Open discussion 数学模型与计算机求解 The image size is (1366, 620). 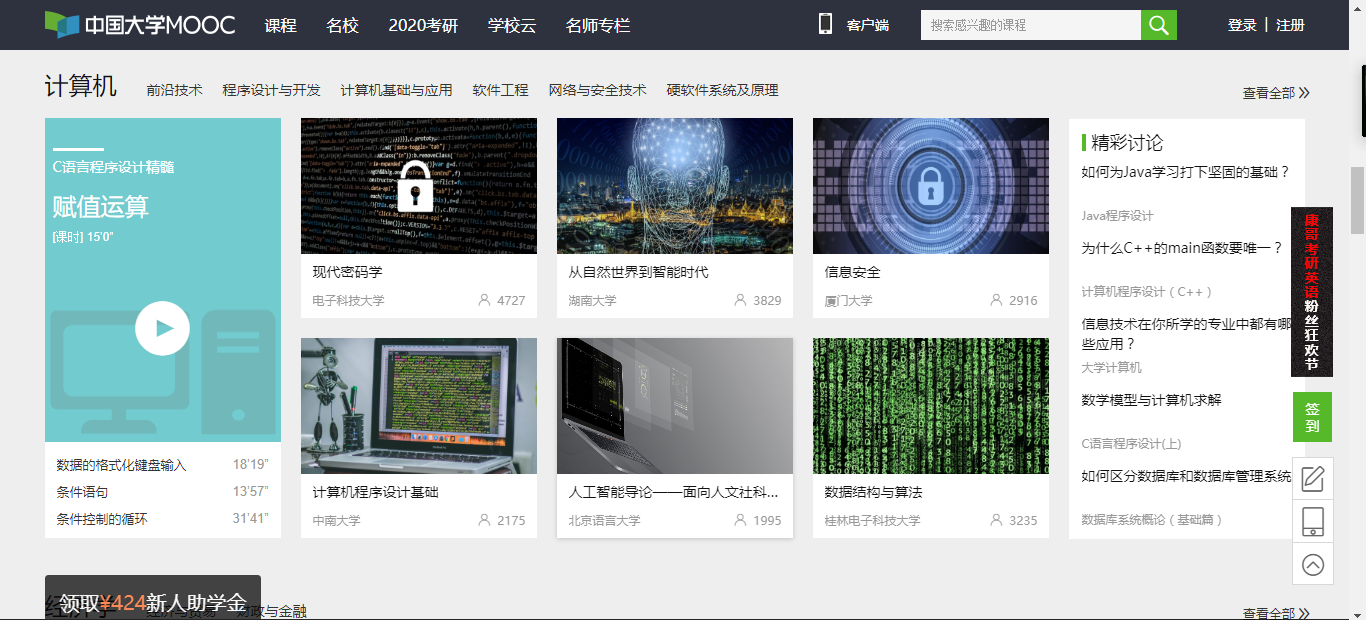(1151, 400)
